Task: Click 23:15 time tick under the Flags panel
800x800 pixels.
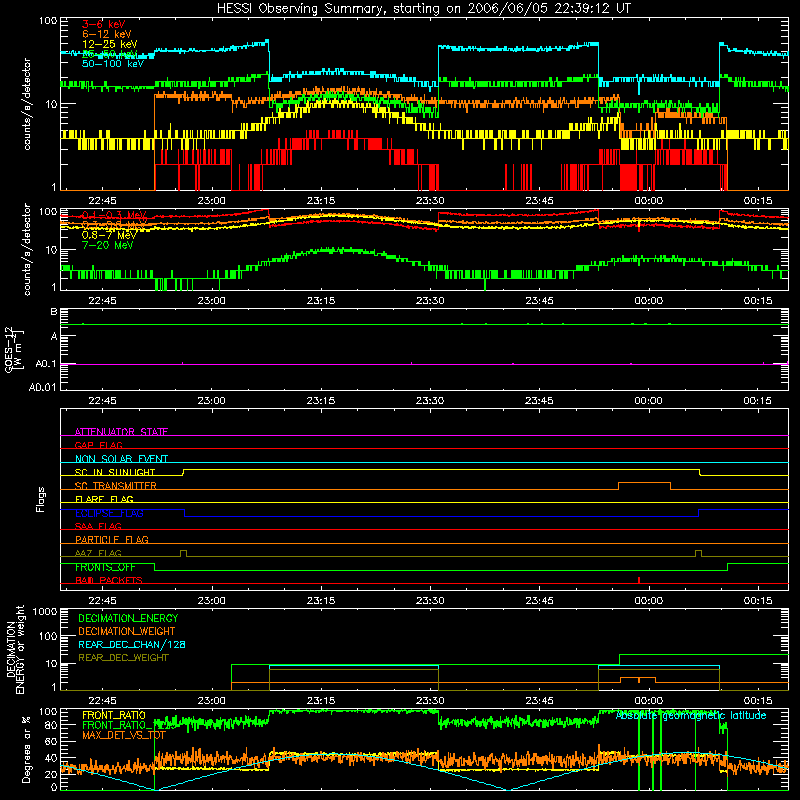Action: click(x=321, y=600)
